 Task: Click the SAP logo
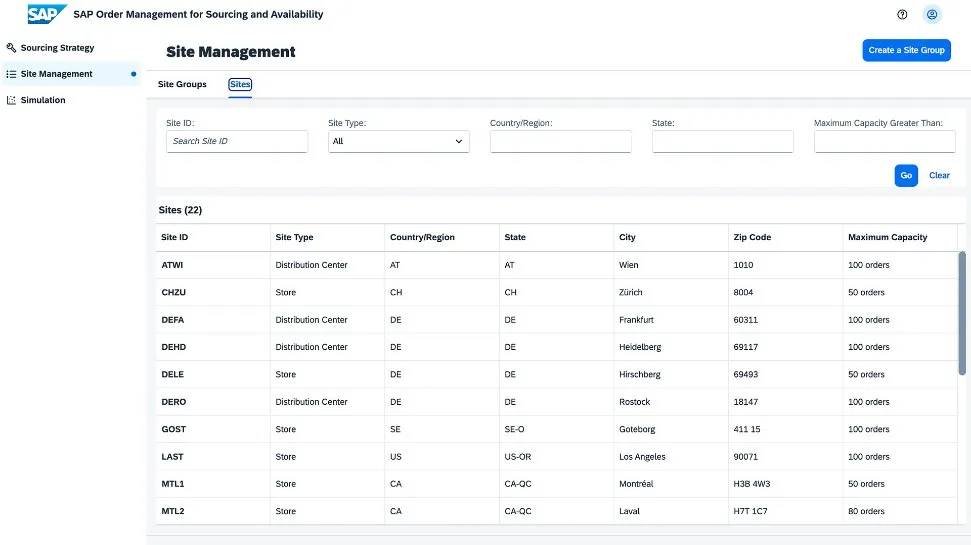pyautogui.click(x=47, y=14)
